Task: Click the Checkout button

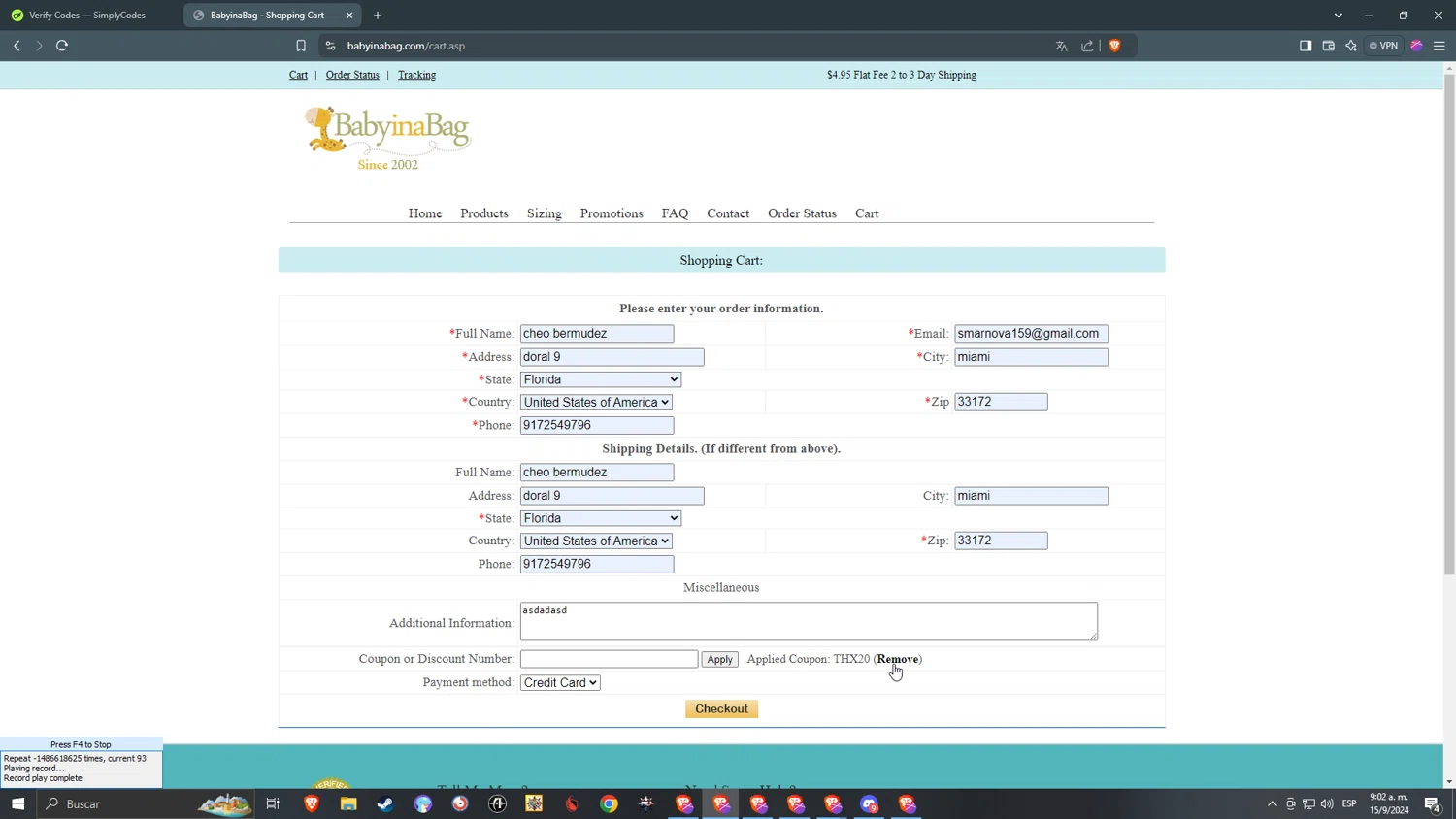Action: (721, 709)
